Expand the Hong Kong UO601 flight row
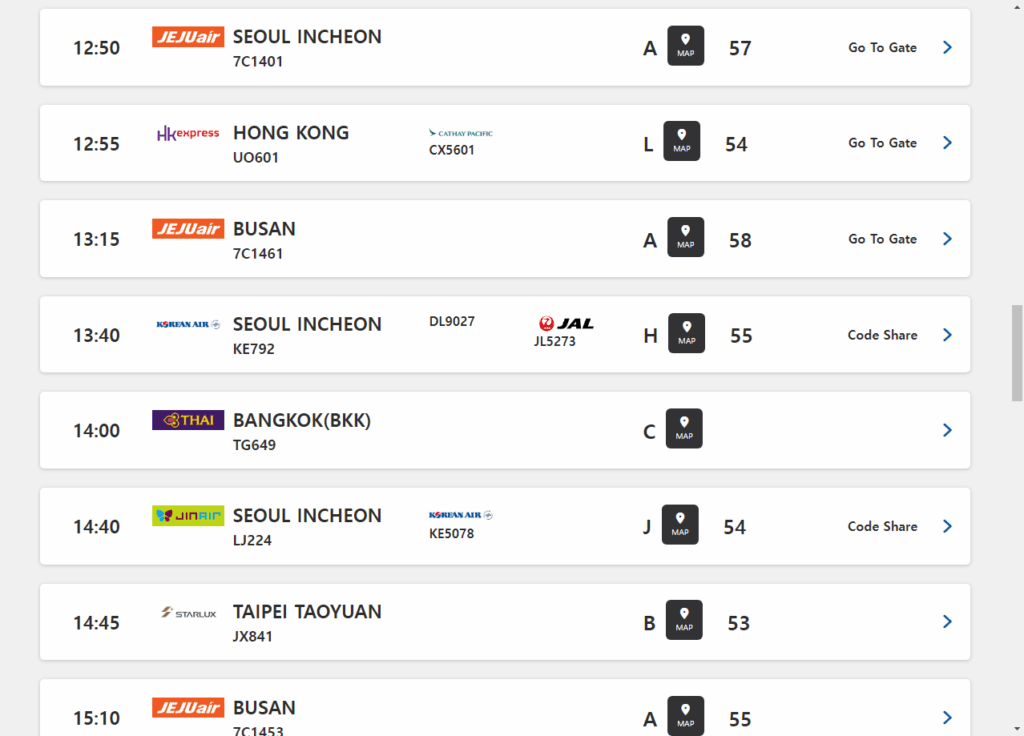The image size is (1024, 736). (x=947, y=143)
